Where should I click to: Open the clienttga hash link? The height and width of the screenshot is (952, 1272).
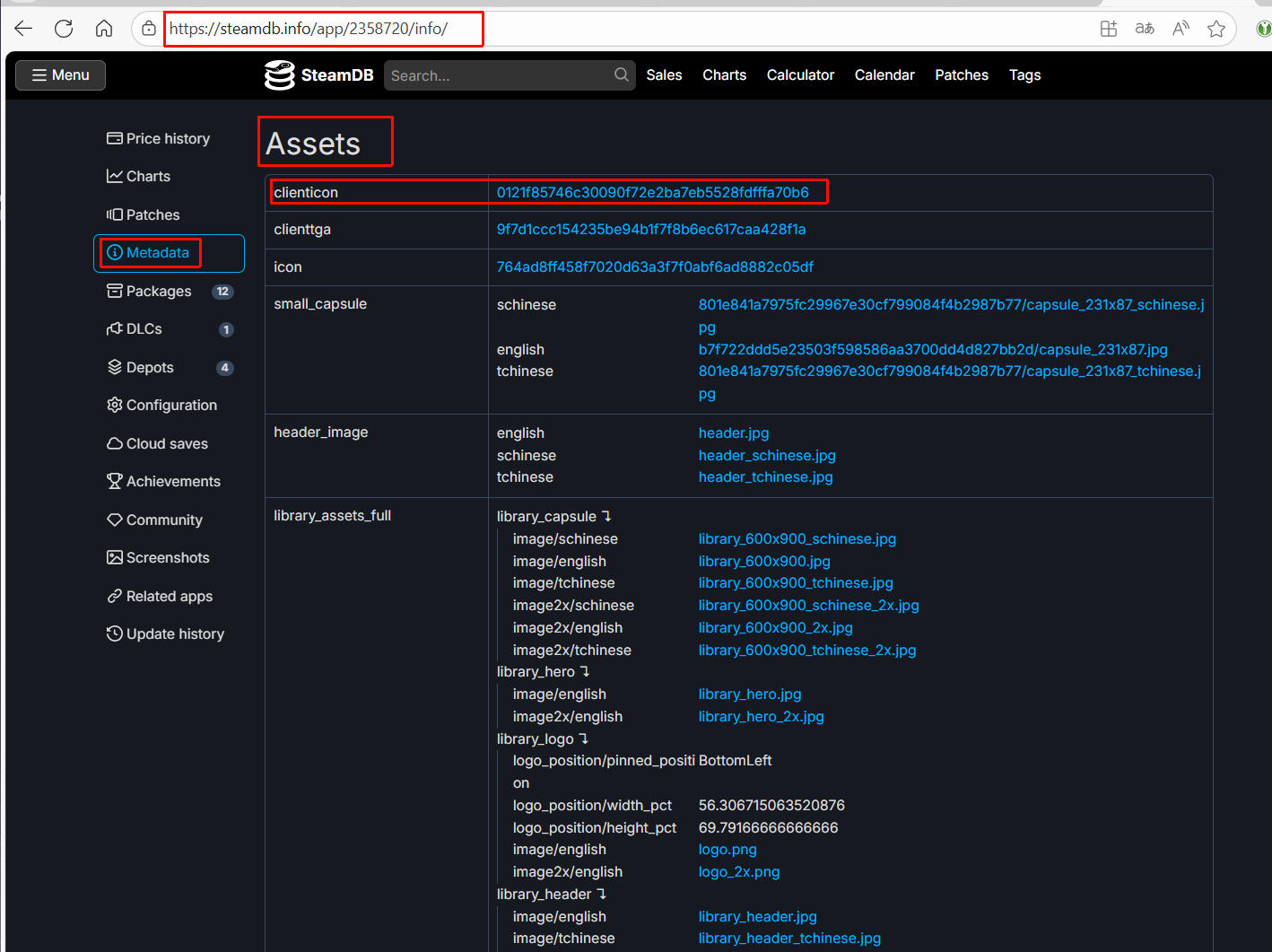point(651,229)
